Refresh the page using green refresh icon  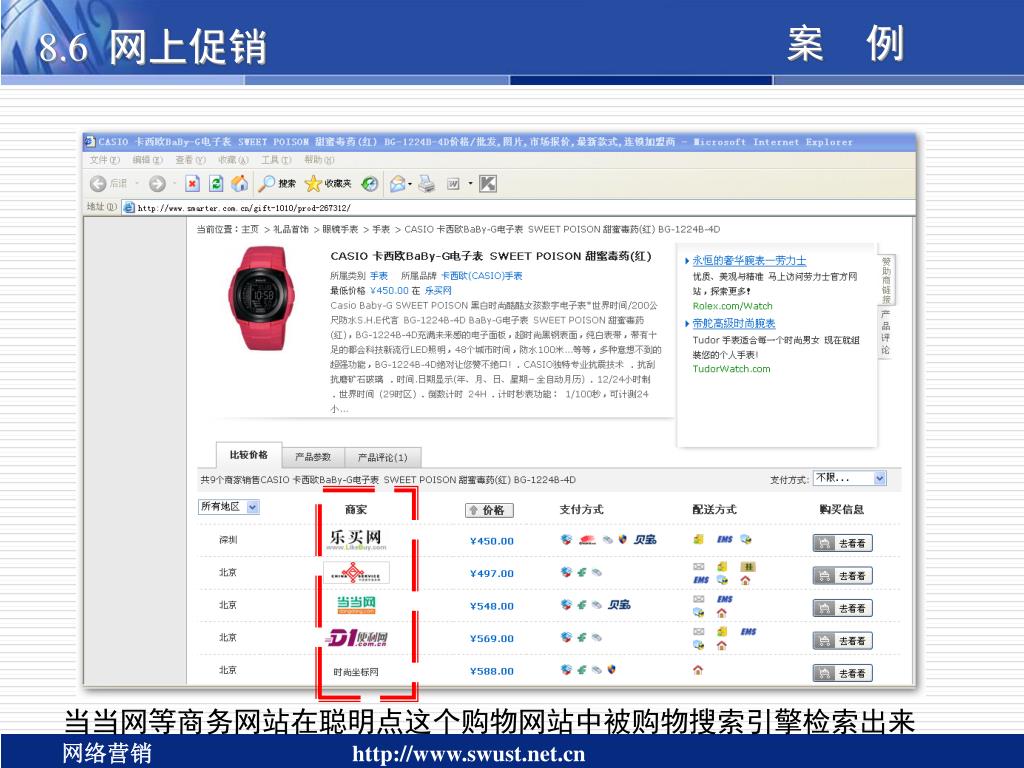coord(216,184)
